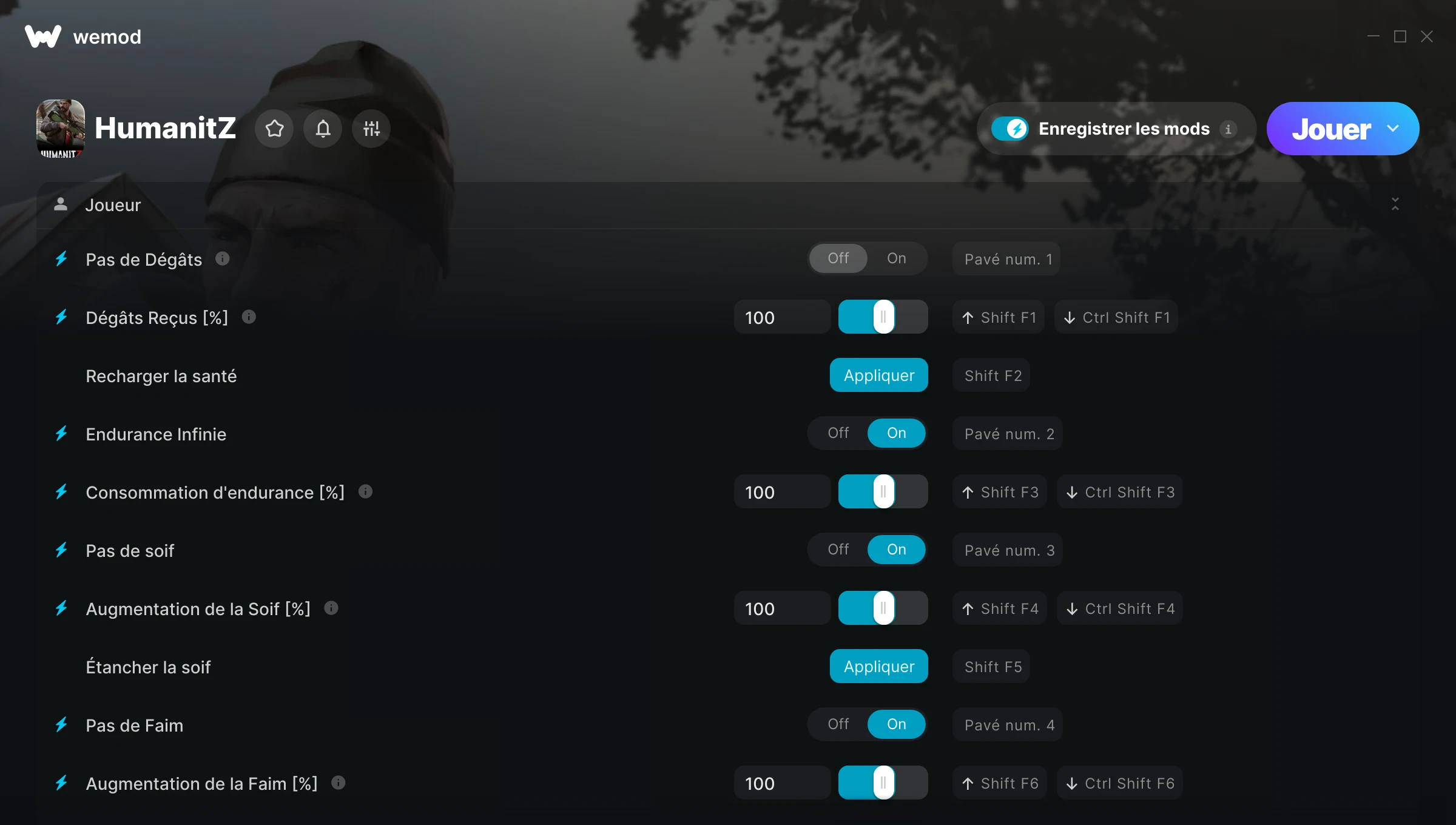Change the Pavé num. 3 hotkey
Image resolution: width=1456 pixels, height=825 pixels.
(1008, 550)
